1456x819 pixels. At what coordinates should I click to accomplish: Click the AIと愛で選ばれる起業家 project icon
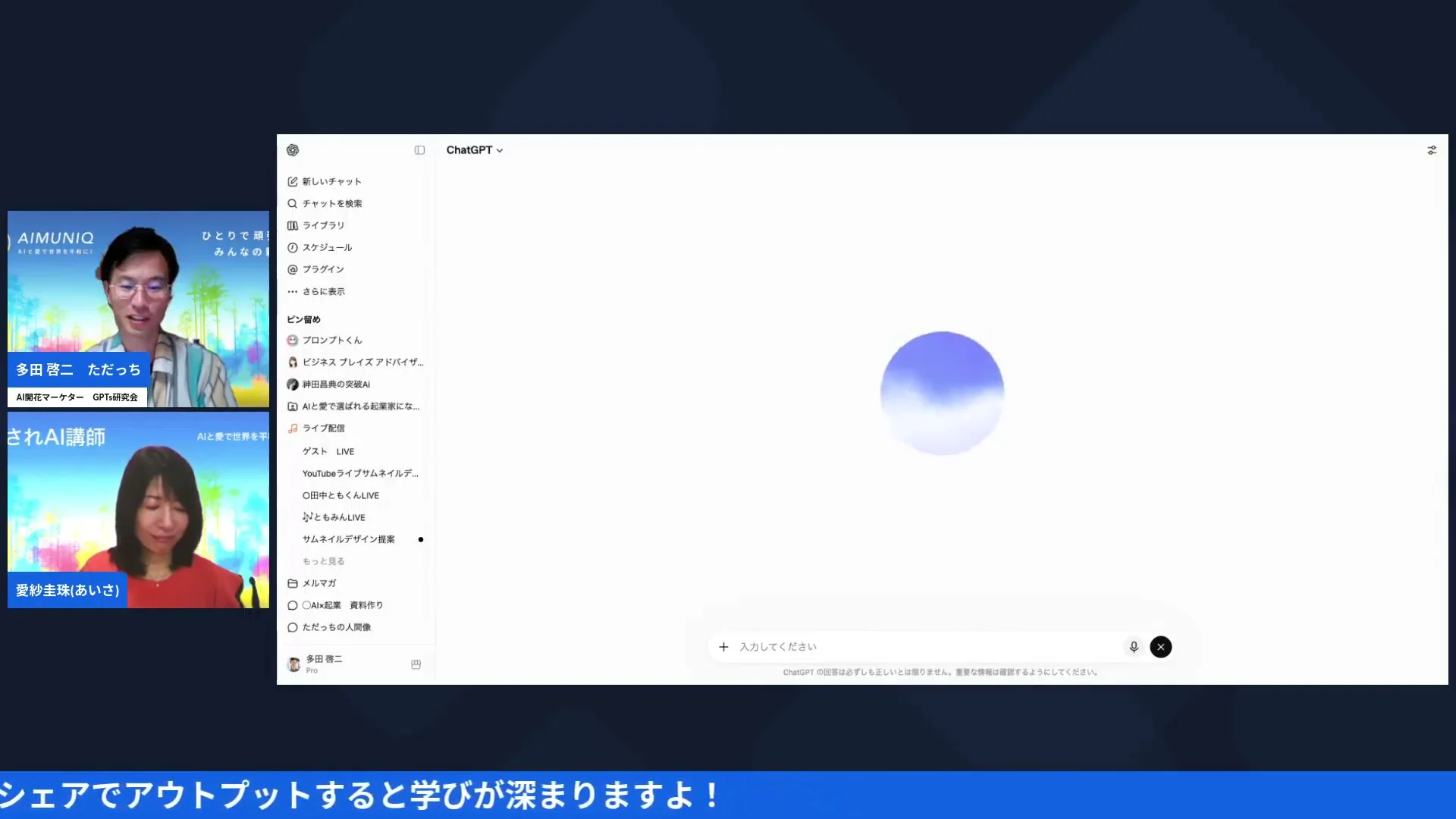click(293, 406)
